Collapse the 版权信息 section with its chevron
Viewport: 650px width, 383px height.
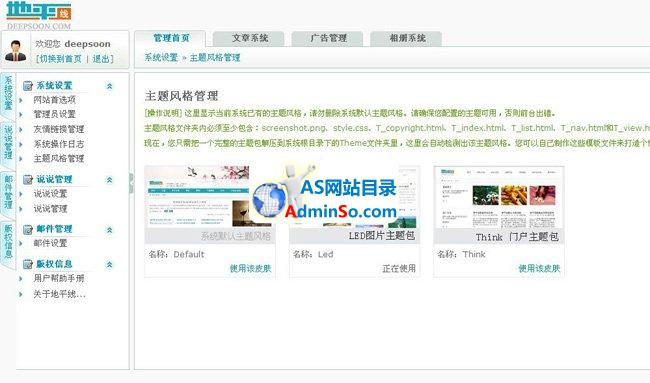[109, 264]
